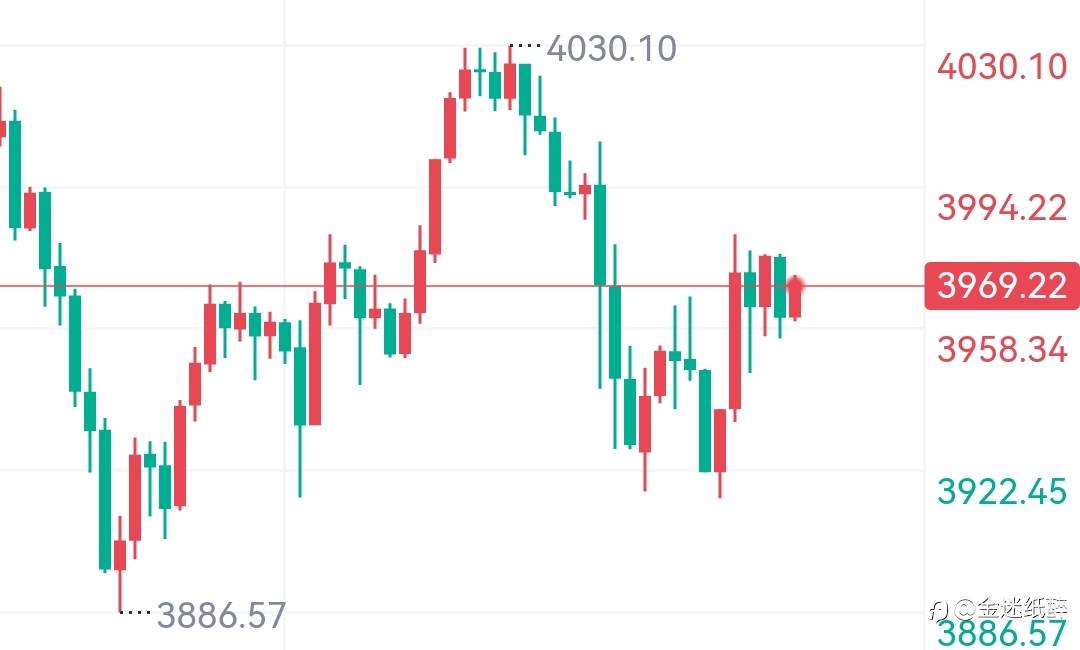Image resolution: width=1080 pixels, height=650 pixels.
Task: Select the latest red candle at the right end
Action: (x=795, y=298)
